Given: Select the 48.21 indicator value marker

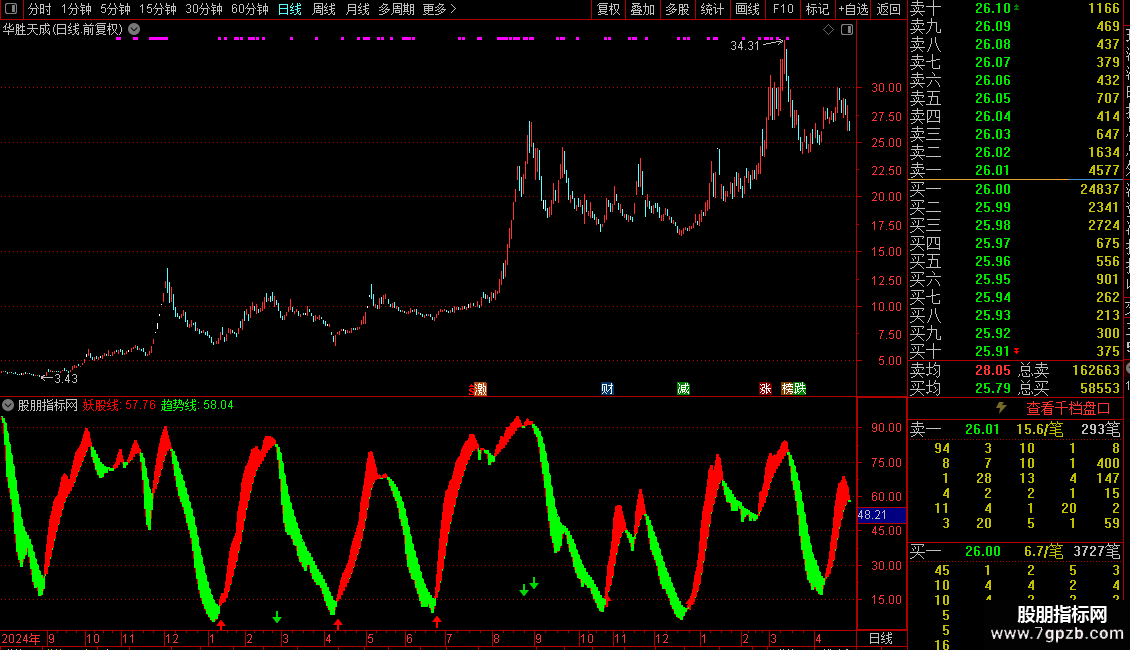Looking at the screenshot, I should point(881,515).
